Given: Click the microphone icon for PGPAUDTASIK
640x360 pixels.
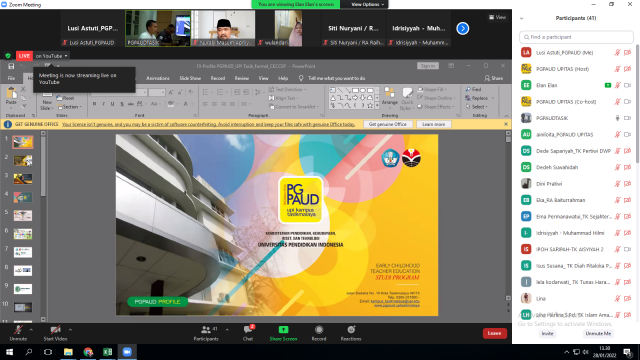Looking at the screenshot, I should (618, 118).
